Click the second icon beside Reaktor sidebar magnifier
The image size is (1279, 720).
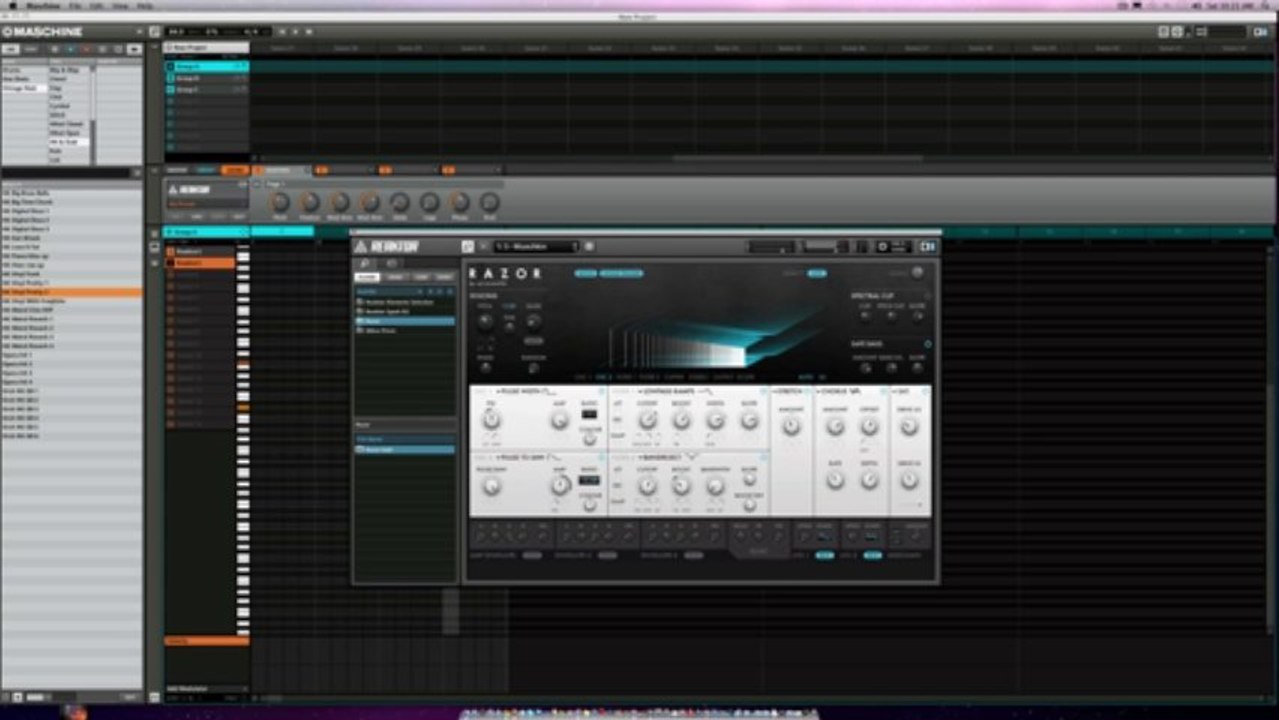[391, 263]
